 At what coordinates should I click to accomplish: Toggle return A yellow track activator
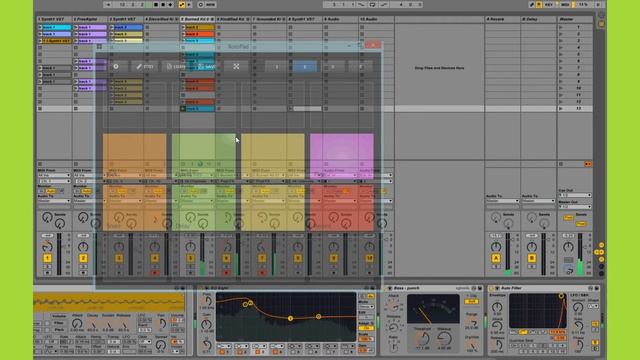[x=496, y=258]
